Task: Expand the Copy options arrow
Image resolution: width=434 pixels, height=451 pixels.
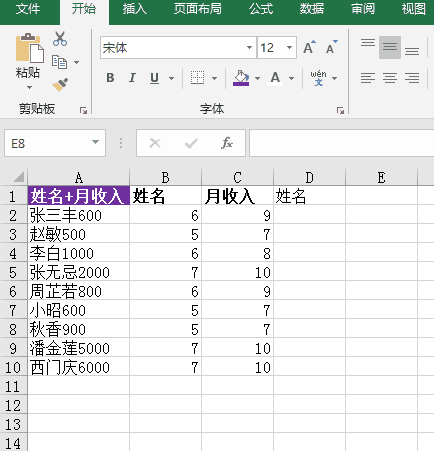Action: (x=76, y=62)
